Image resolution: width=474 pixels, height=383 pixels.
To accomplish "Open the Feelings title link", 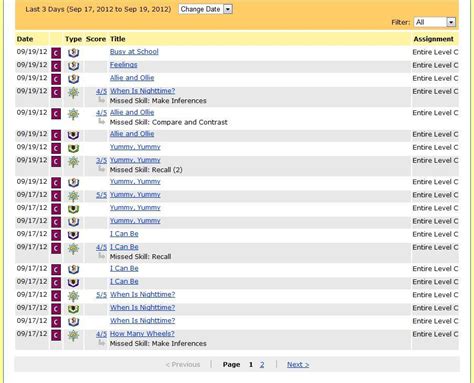I will [x=123, y=65].
